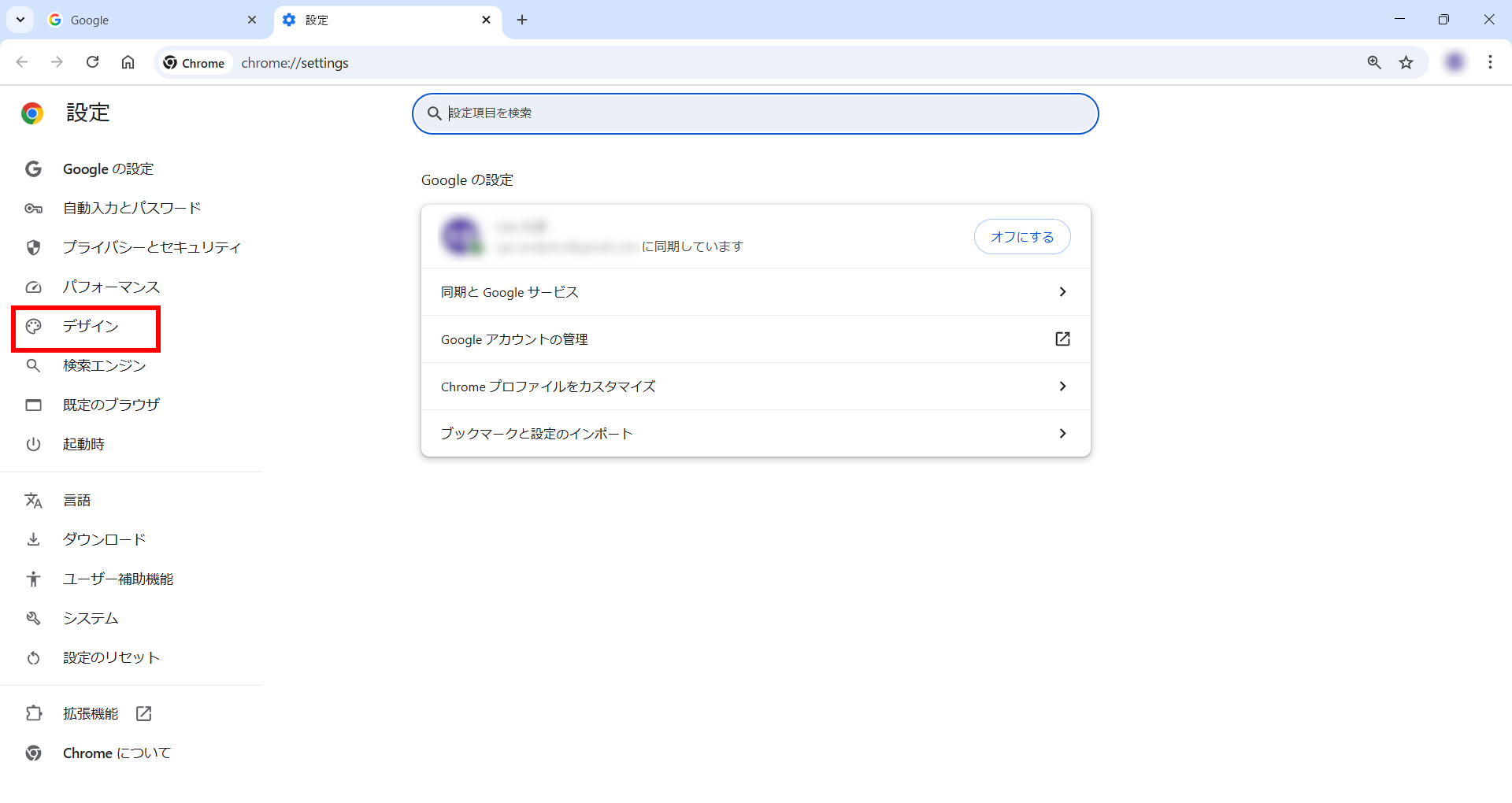Turn off sync with オフにする button

point(1022,237)
